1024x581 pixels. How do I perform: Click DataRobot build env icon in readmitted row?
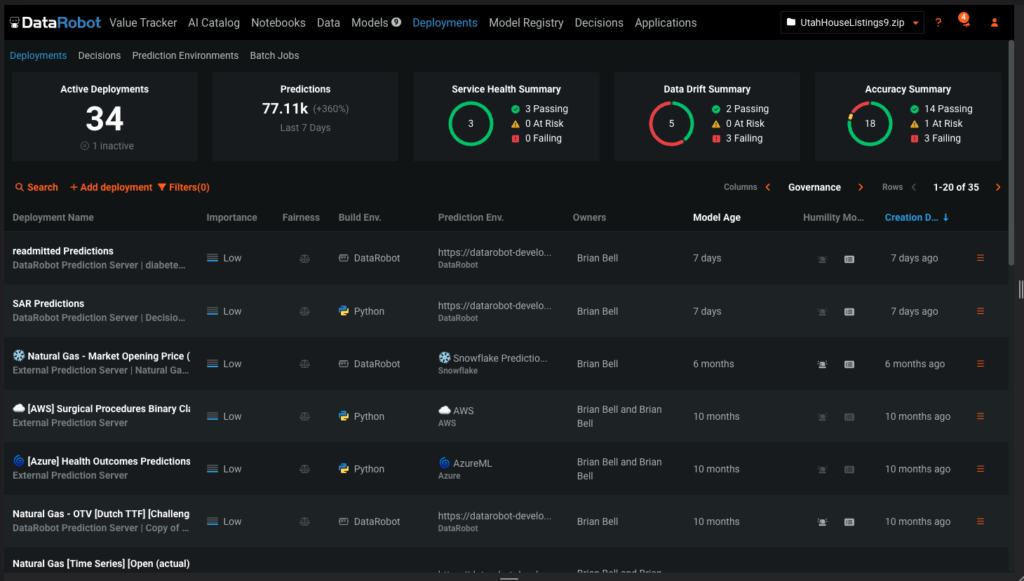click(344, 258)
